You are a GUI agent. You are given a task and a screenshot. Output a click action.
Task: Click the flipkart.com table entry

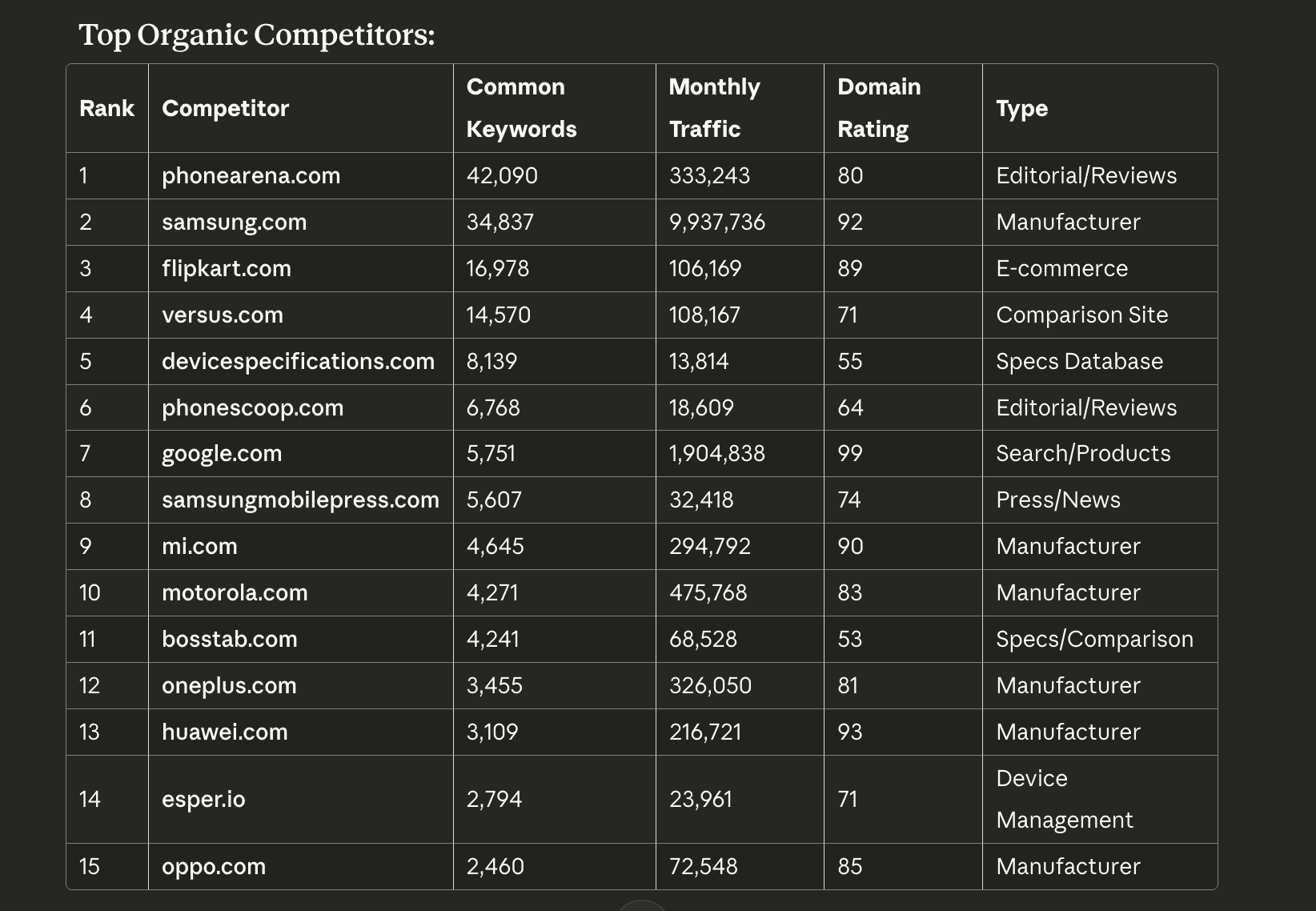point(226,268)
